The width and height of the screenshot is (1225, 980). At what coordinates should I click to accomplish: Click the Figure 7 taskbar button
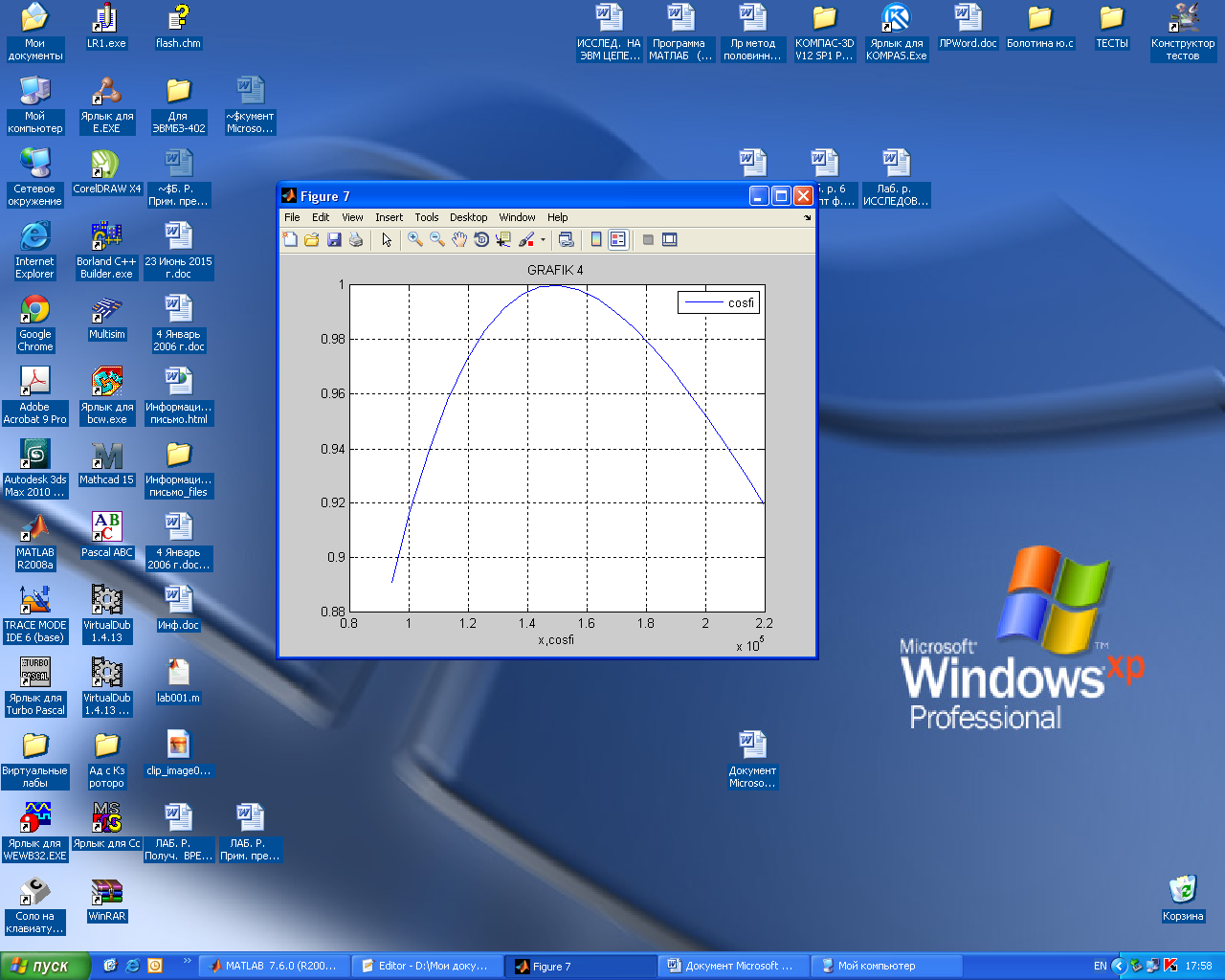tap(580, 966)
